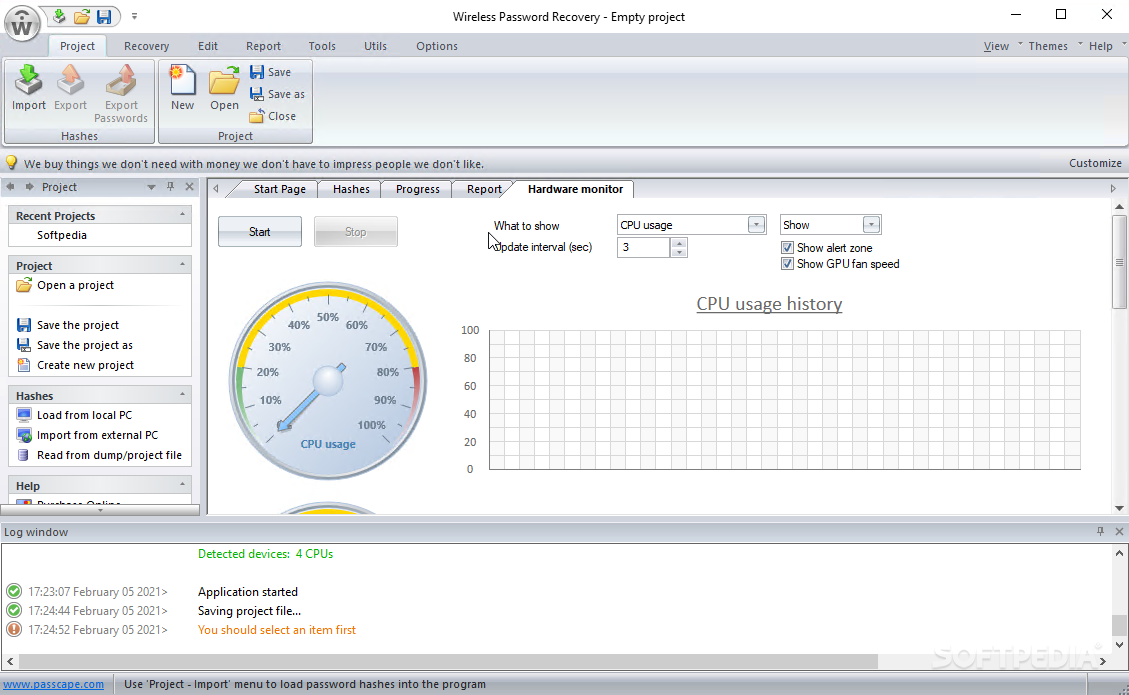Click Save as in the ribbon
This screenshot has height=695, width=1129.
click(277, 94)
